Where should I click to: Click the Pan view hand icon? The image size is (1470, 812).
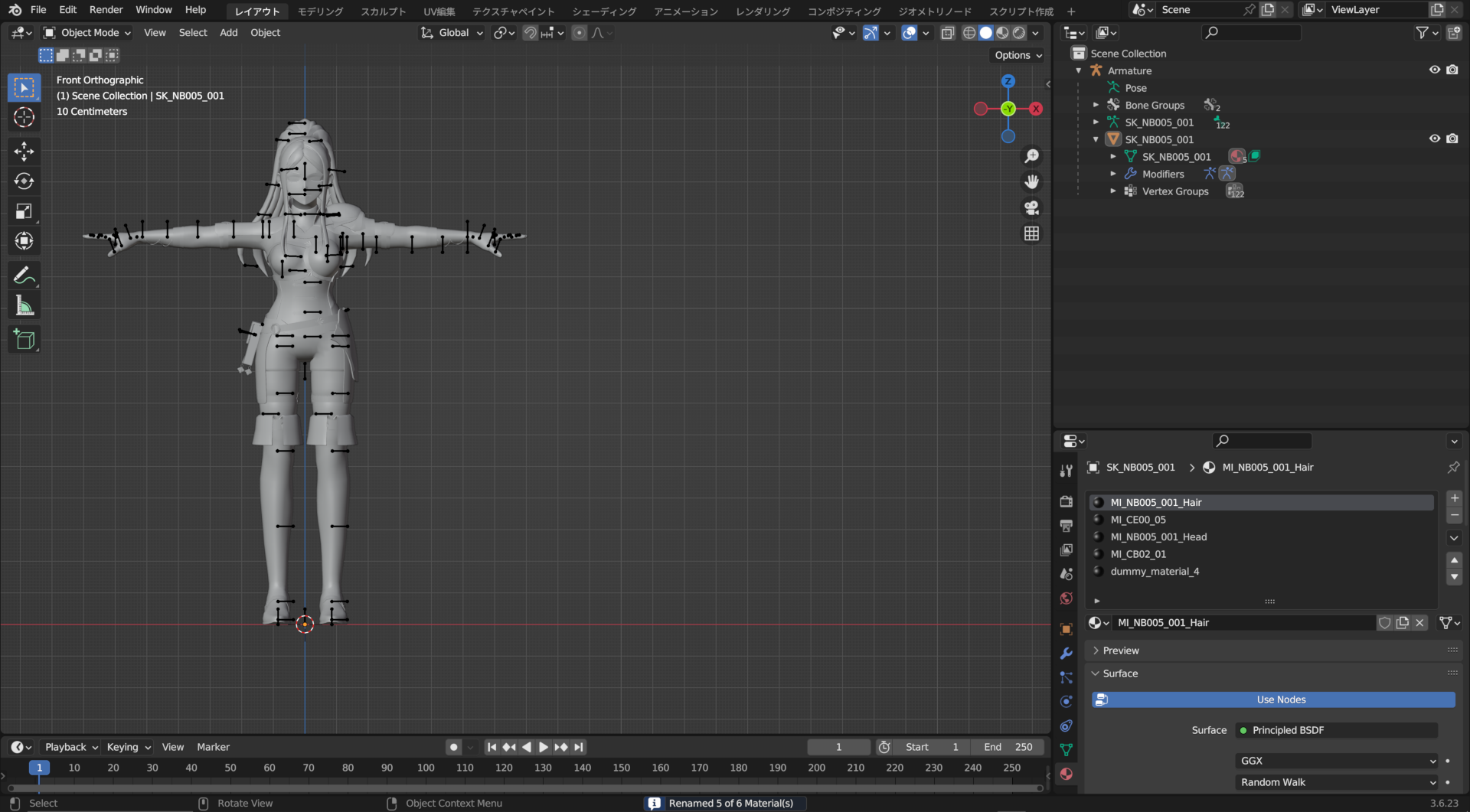point(1032,182)
